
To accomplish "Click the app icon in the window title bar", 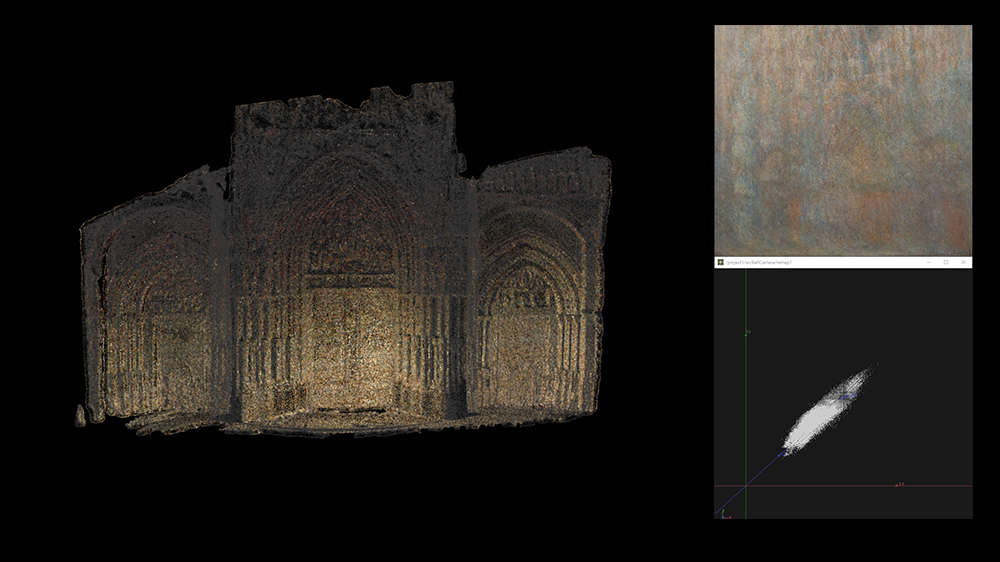I will (720, 262).
